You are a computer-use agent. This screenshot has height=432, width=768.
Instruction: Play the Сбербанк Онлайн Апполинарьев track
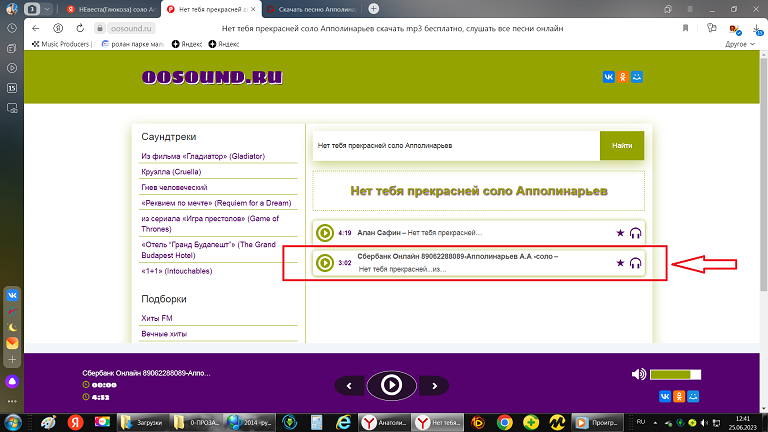[325, 263]
